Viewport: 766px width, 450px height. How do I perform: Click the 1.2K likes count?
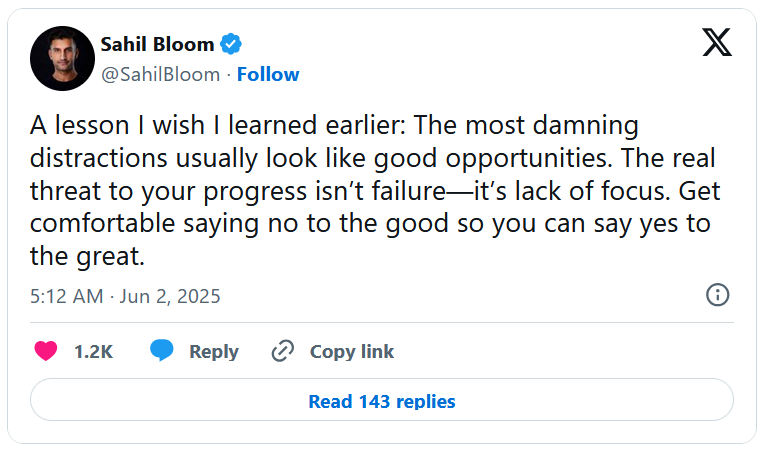tap(93, 351)
